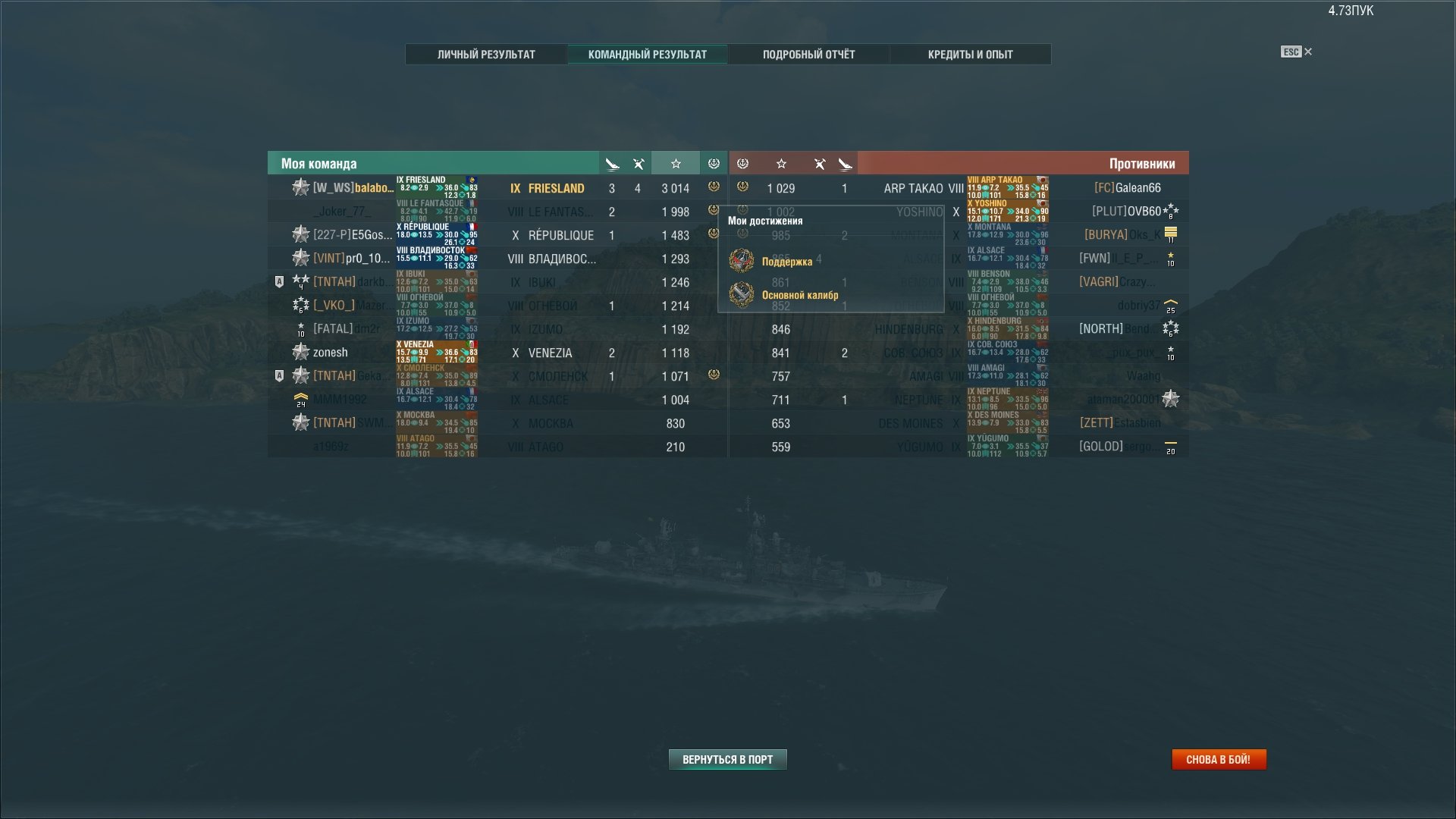Click Основной калибр achievement medal

pyautogui.click(x=741, y=294)
